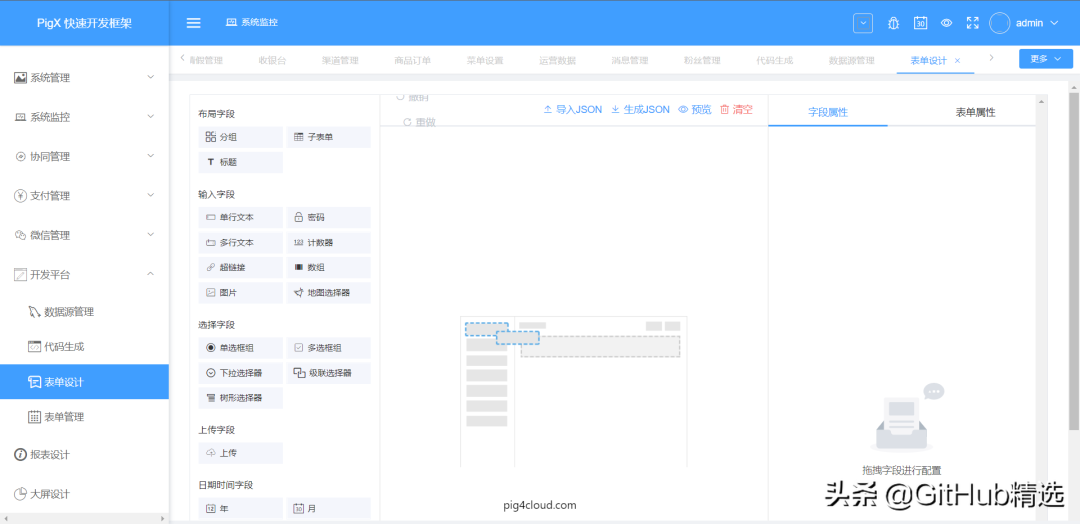The width and height of the screenshot is (1080, 524).
Task: Open 报表设计 in the sidebar
Action: pos(84,455)
